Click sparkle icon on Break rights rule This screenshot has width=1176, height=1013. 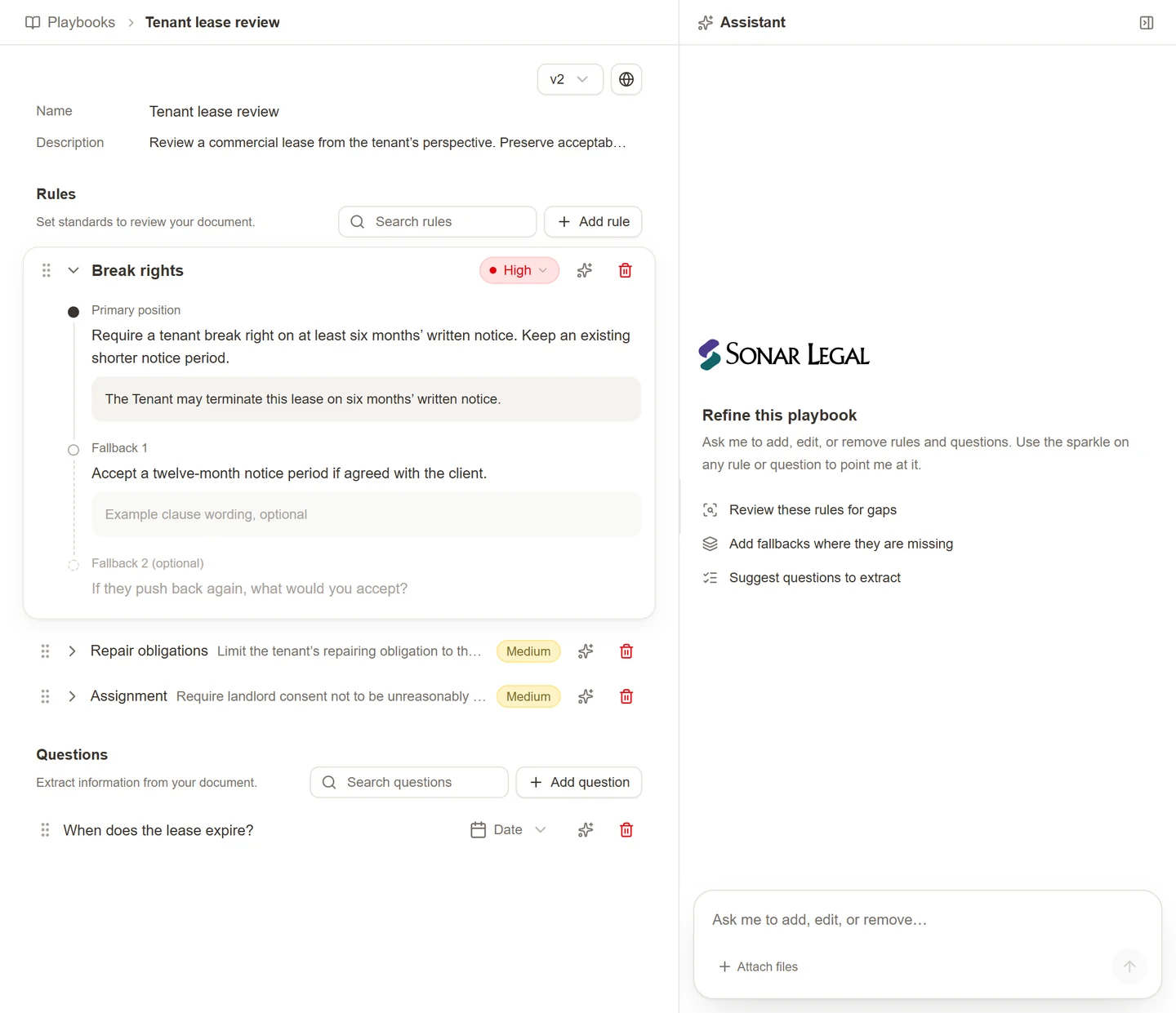pyautogui.click(x=585, y=270)
